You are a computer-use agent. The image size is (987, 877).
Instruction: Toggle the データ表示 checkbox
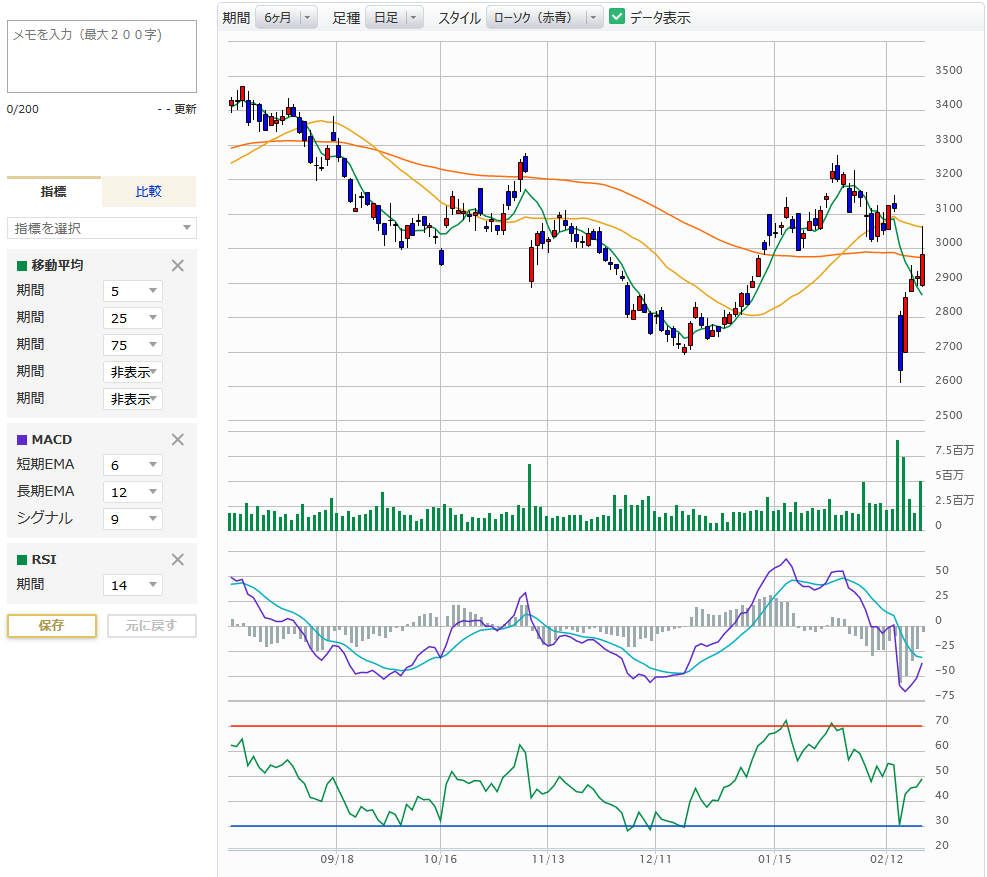point(617,17)
